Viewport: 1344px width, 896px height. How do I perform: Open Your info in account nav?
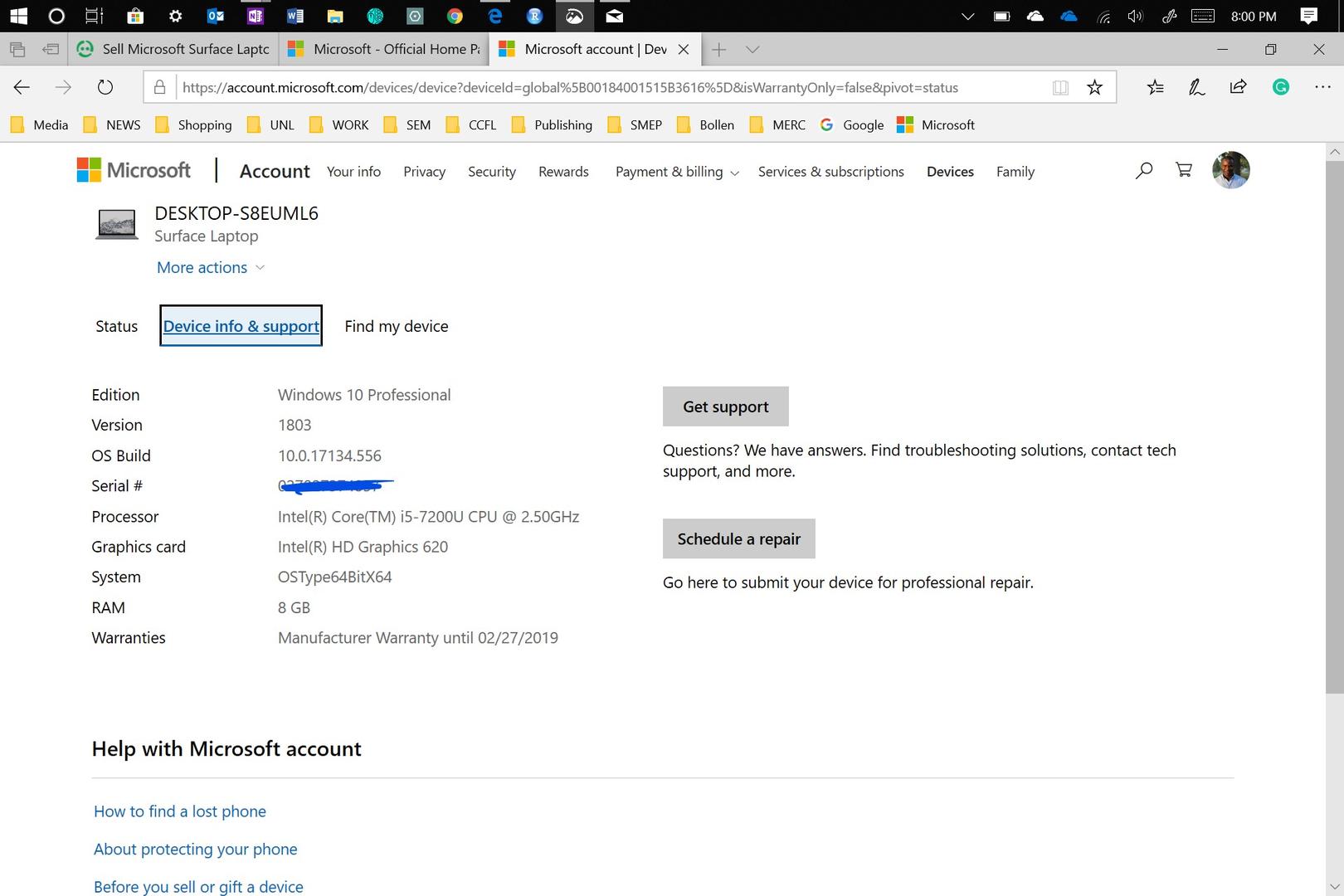353,172
